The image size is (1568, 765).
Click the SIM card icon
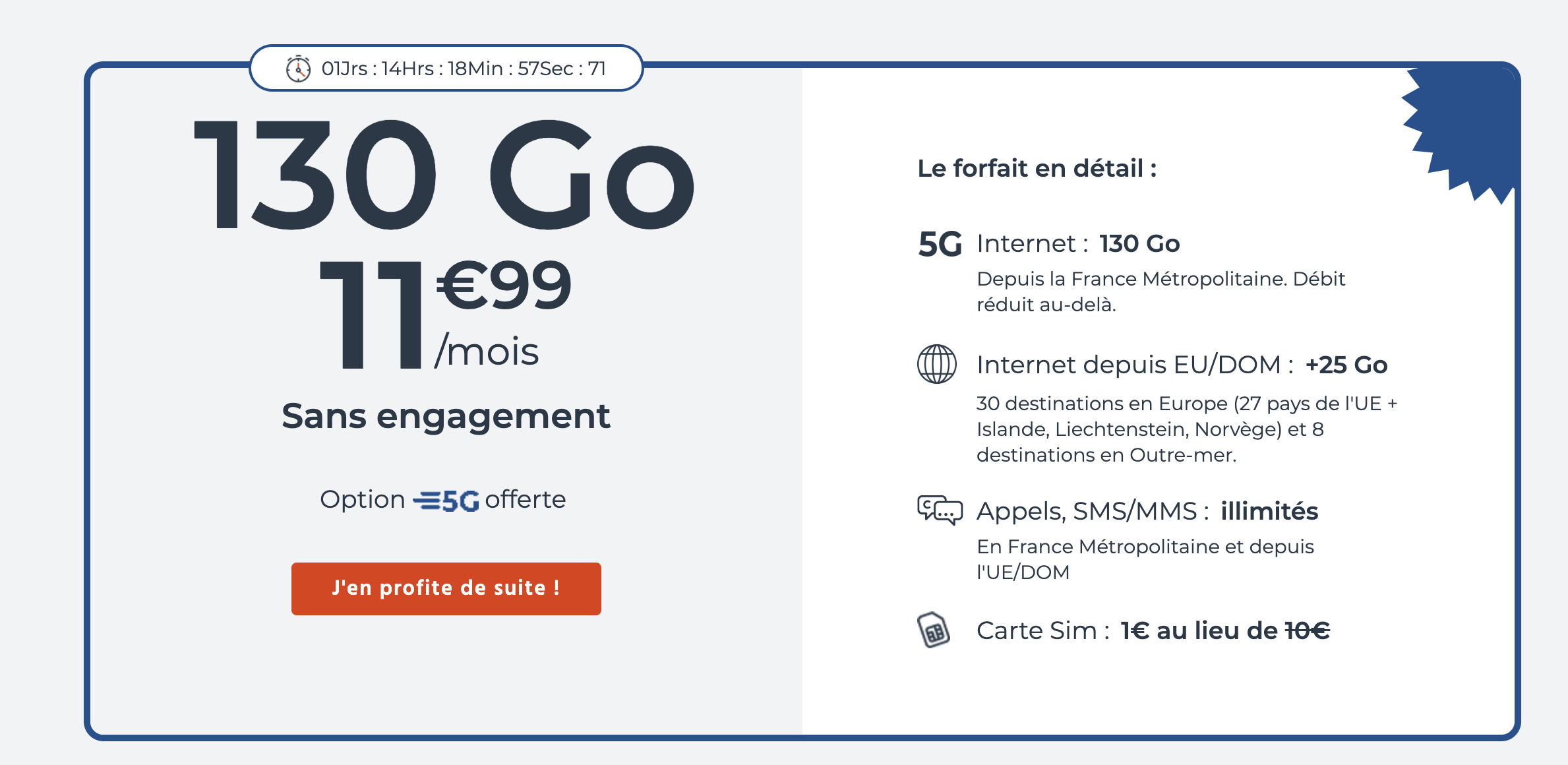(934, 630)
